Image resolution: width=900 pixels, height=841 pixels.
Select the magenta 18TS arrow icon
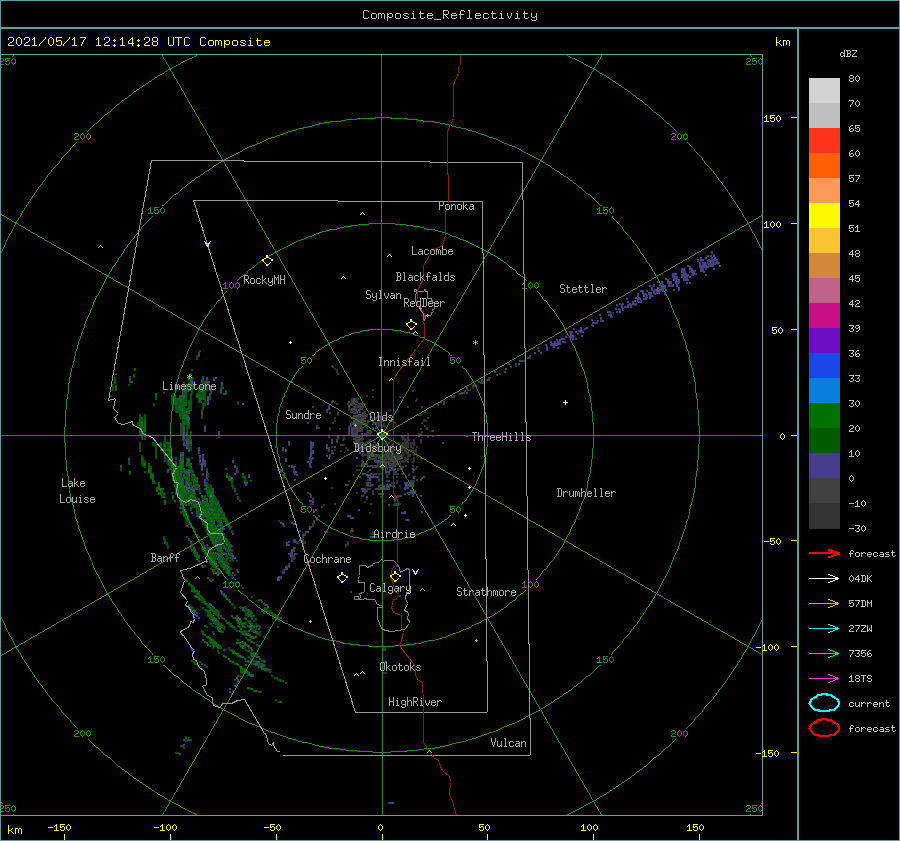tap(824, 679)
